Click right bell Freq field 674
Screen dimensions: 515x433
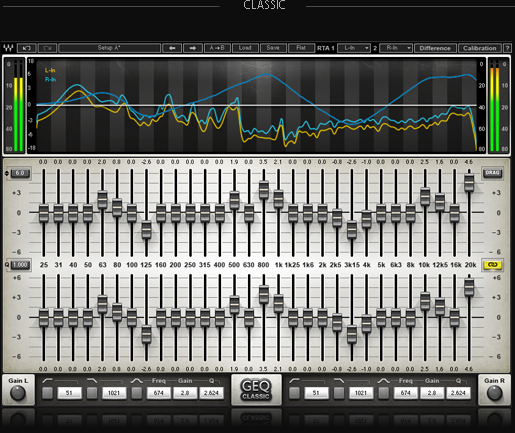point(406,393)
